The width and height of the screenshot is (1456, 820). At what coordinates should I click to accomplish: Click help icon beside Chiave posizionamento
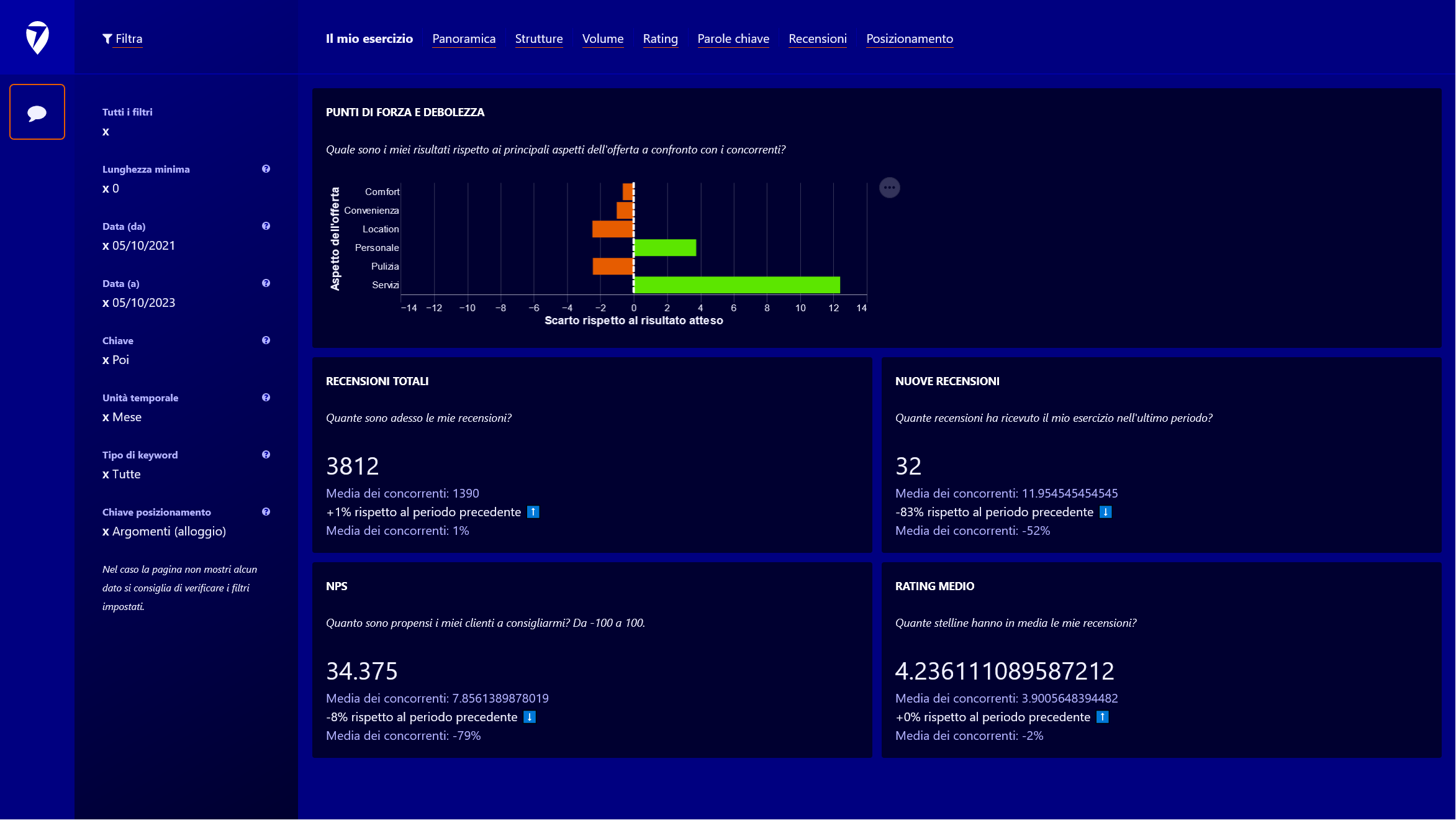tap(266, 512)
